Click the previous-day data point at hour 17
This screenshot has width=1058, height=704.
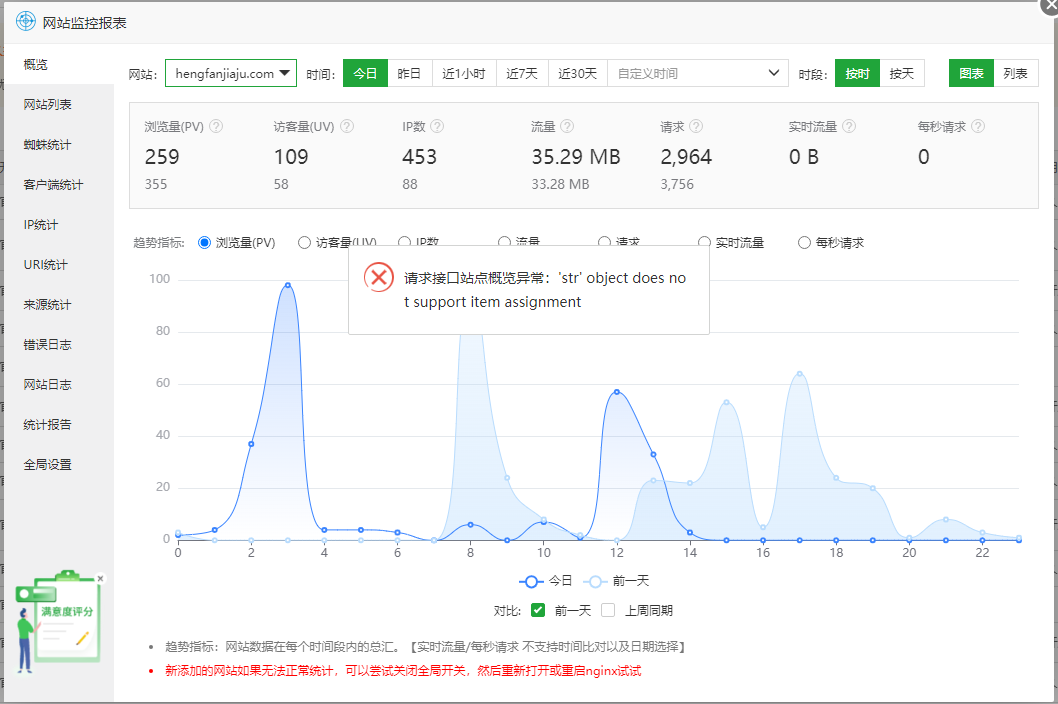pos(800,374)
